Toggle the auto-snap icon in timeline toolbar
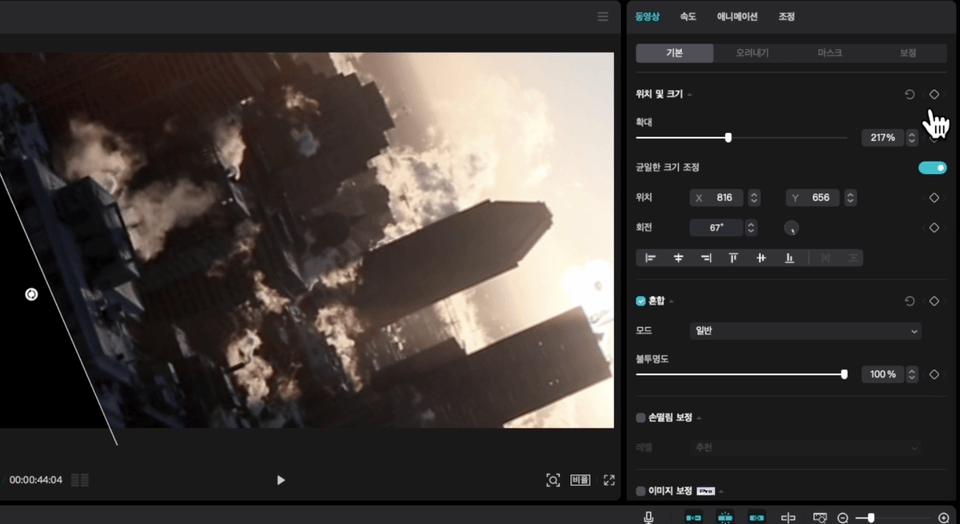Viewport: 960px width, 524px height. point(725,517)
